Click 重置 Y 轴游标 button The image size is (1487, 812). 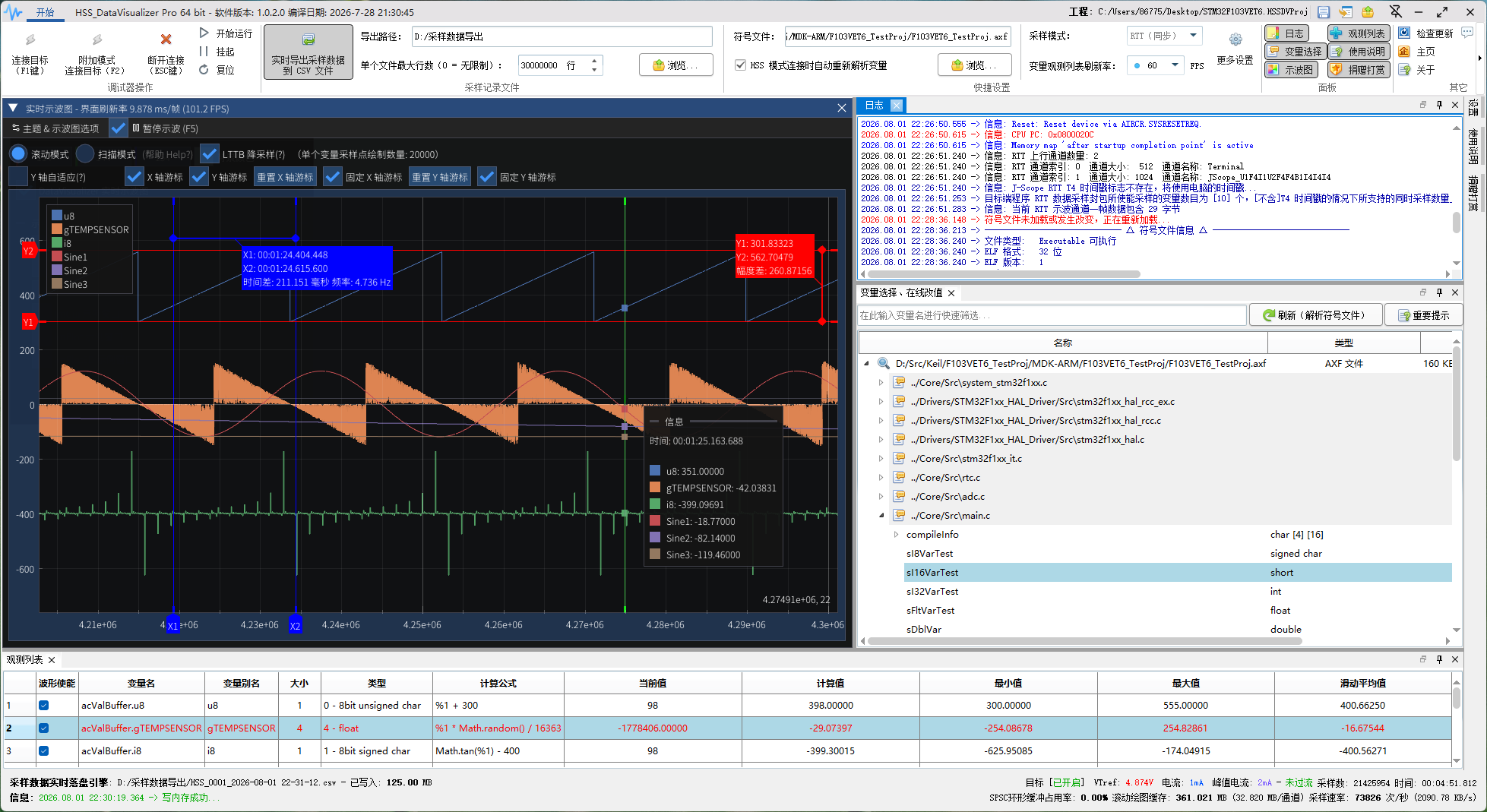(x=440, y=176)
